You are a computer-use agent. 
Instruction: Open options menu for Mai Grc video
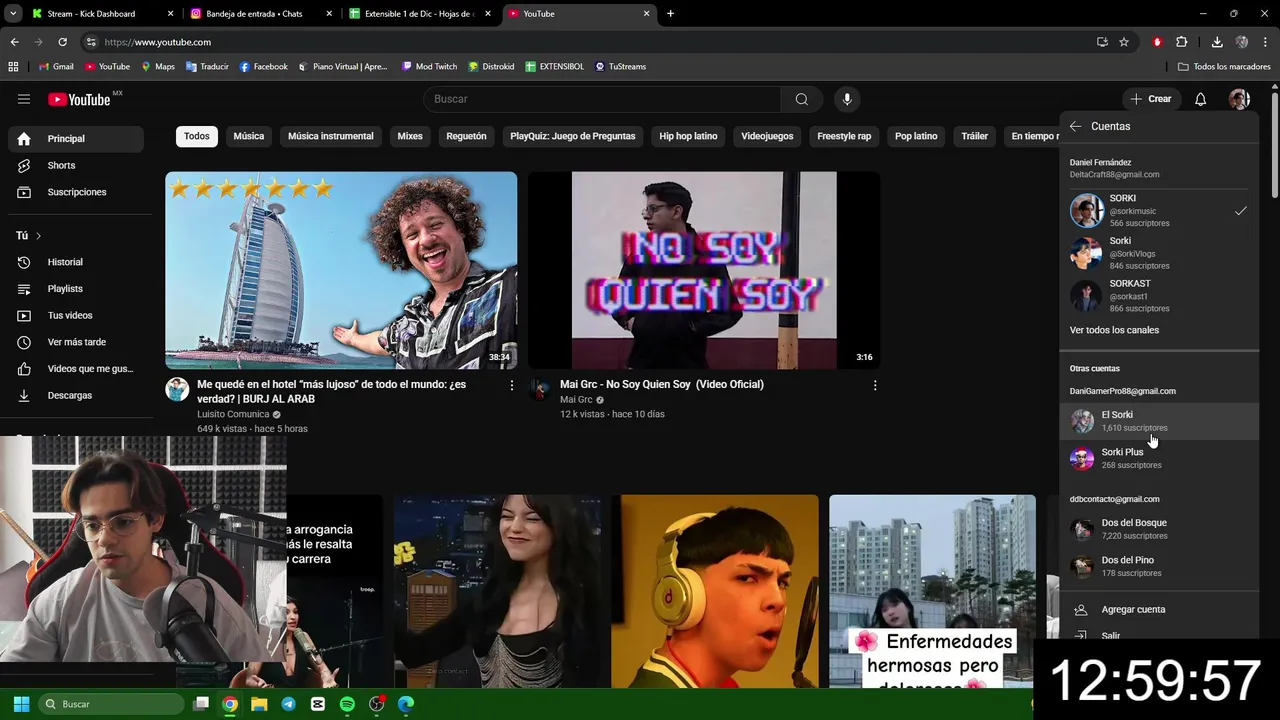875,385
